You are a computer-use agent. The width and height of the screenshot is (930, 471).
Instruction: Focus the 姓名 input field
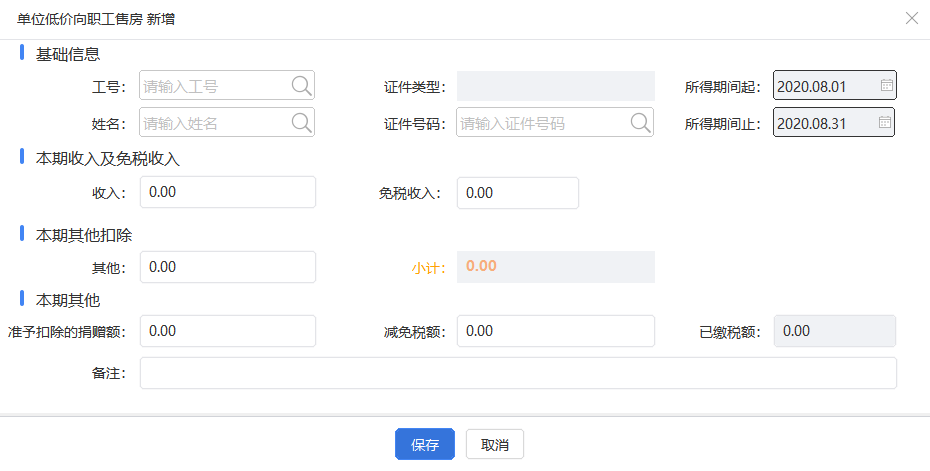pyautogui.click(x=227, y=122)
